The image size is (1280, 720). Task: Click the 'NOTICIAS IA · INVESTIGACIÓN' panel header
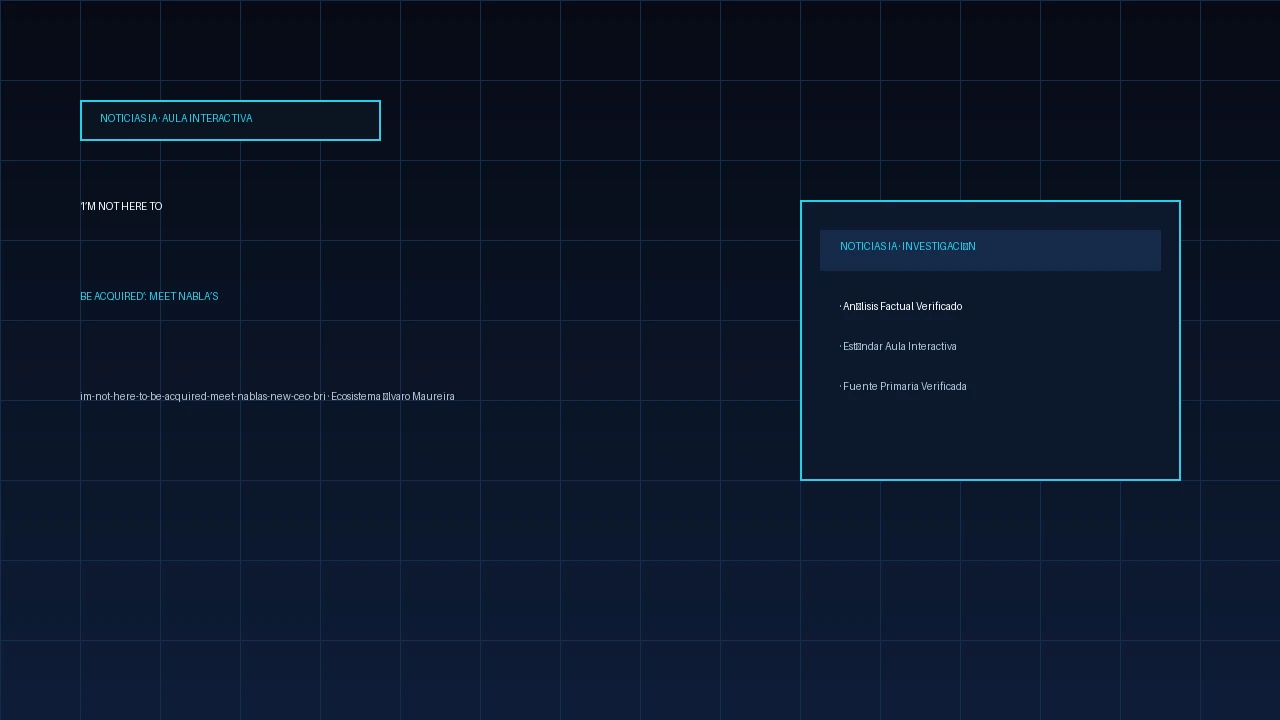pos(990,250)
